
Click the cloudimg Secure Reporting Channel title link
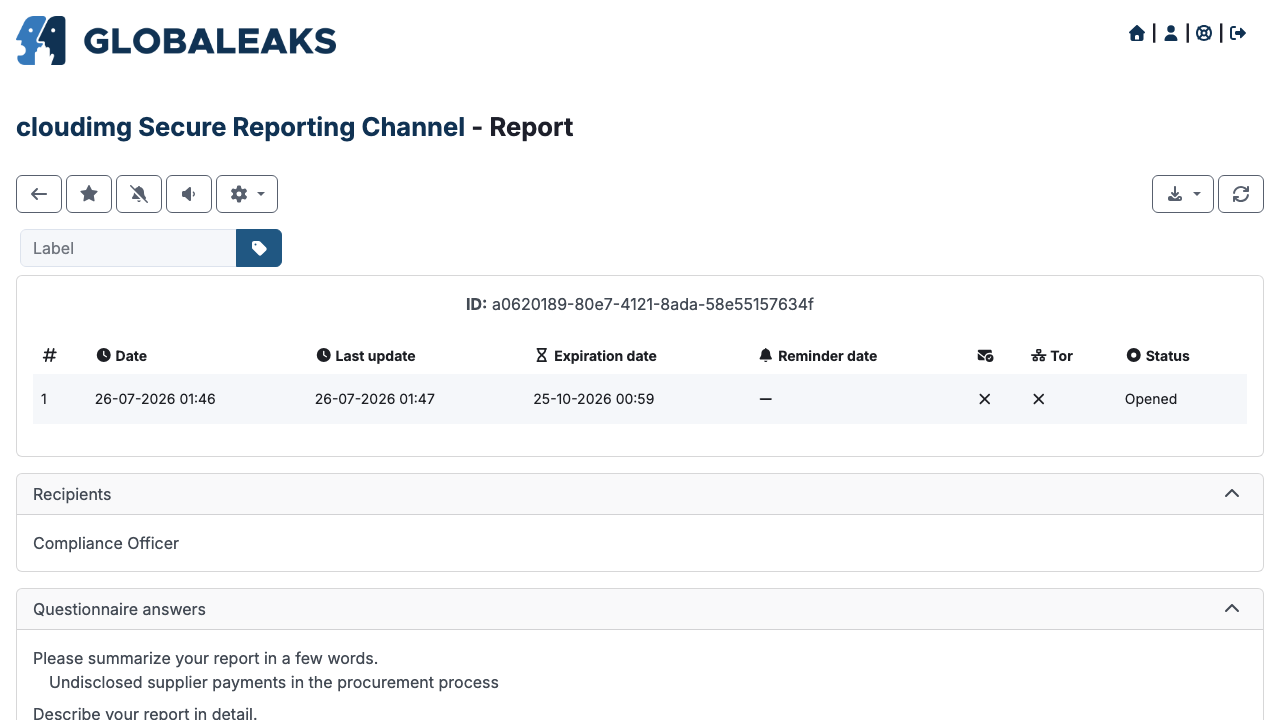(x=241, y=127)
